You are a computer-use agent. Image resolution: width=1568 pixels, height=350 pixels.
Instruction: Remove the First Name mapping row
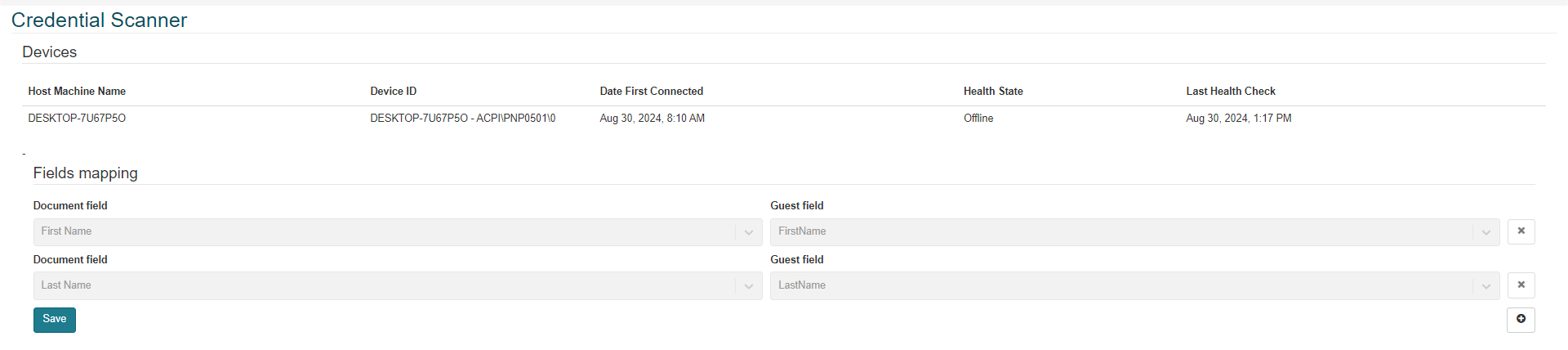[1521, 231]
